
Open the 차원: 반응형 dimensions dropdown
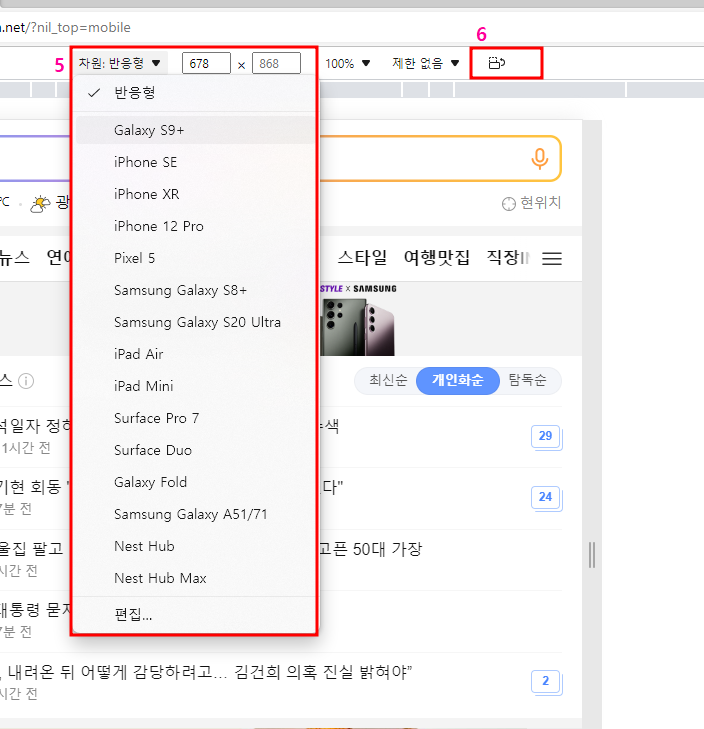click(120, 63)
